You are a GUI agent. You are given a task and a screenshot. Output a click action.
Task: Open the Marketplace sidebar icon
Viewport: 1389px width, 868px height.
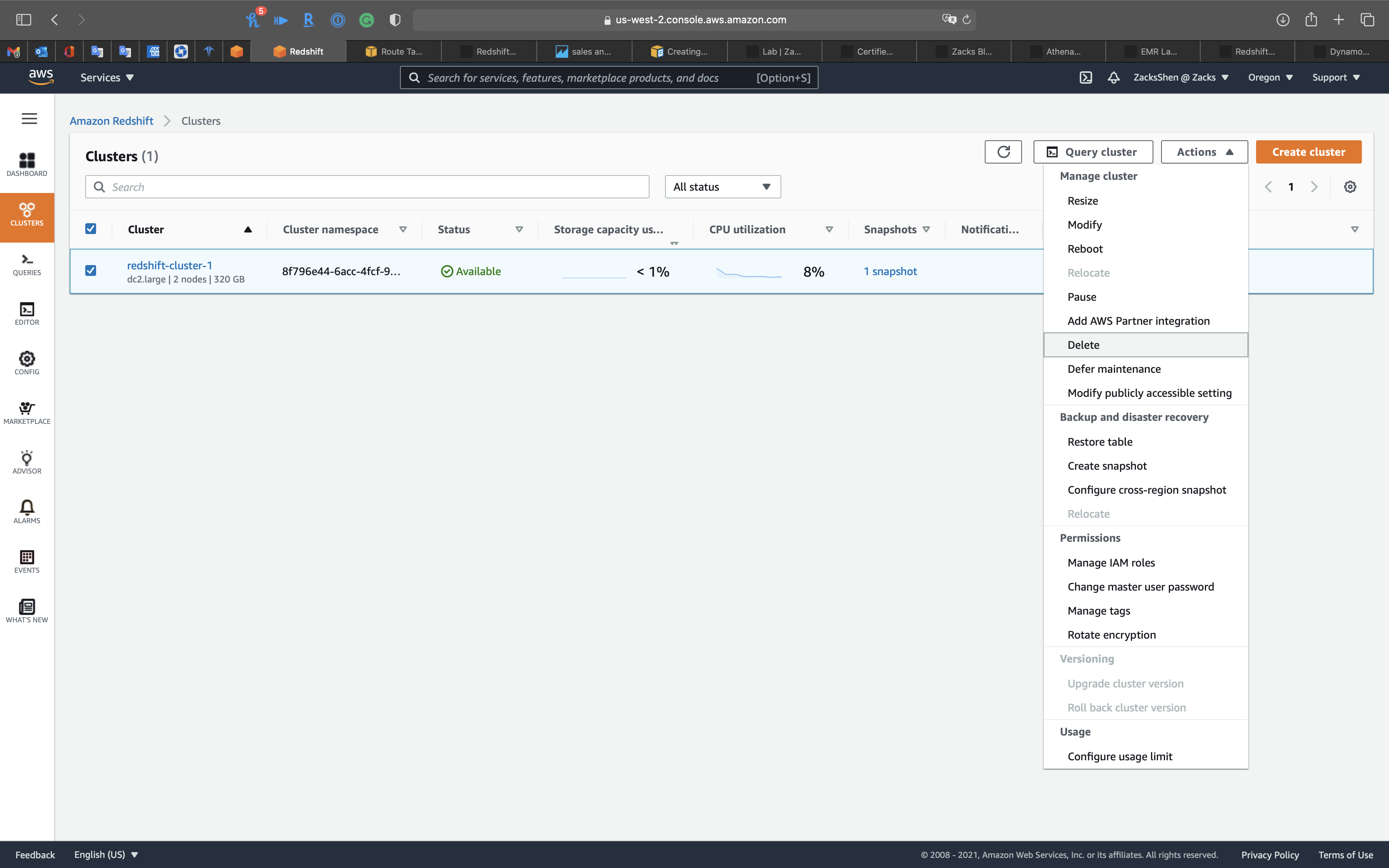tap(27, 413)
